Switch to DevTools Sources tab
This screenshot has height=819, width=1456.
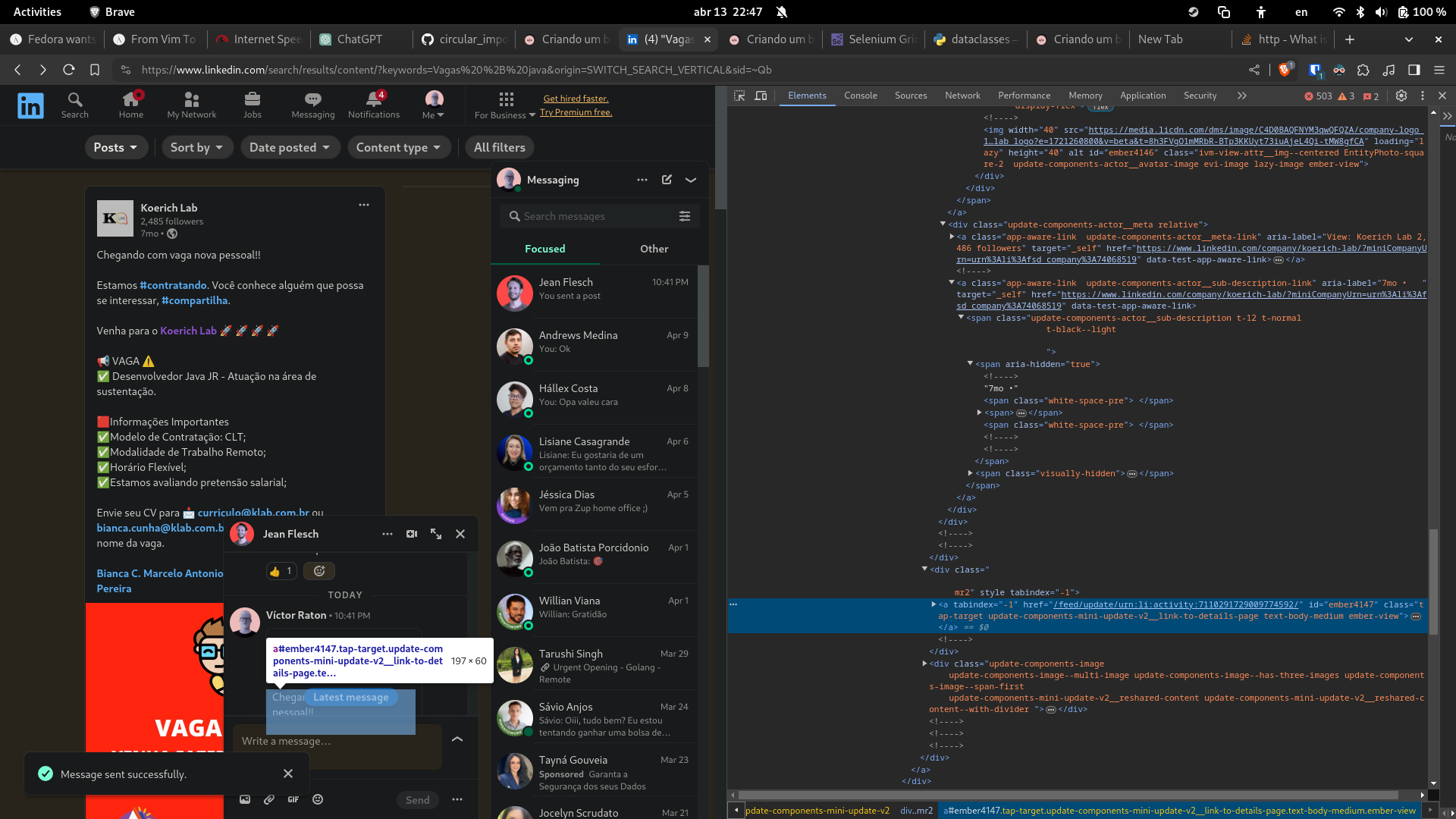coord(911,96)
